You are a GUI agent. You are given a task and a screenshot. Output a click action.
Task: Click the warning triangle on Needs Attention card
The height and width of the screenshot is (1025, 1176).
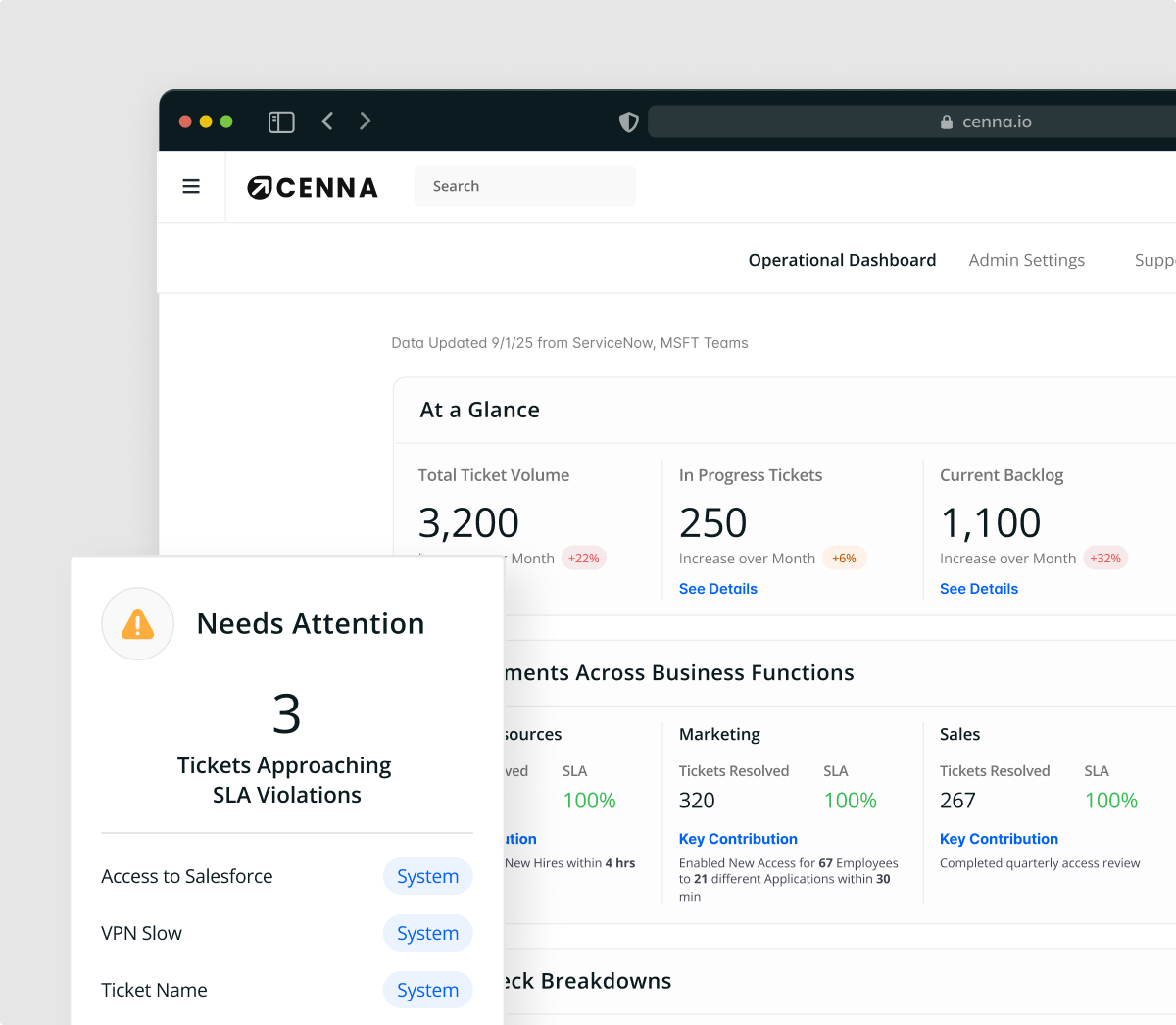(137, 623)
